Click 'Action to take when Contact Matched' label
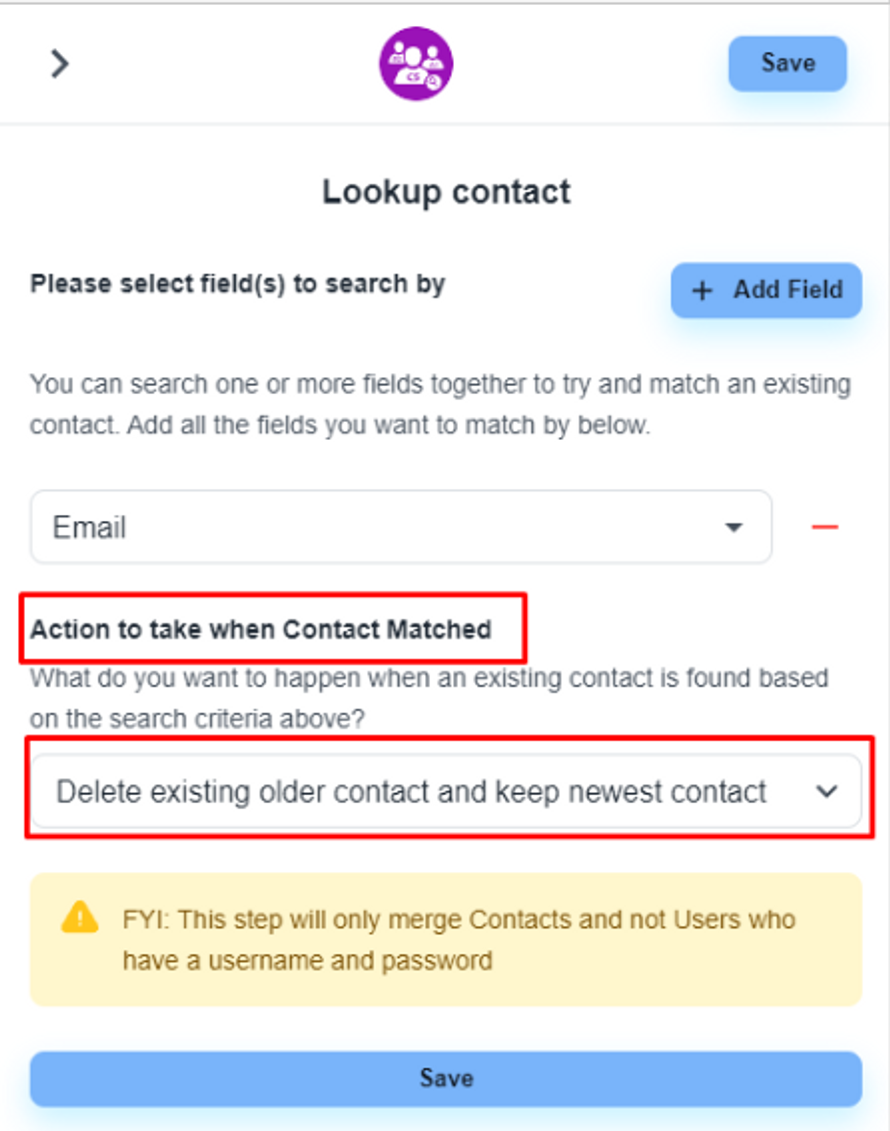The image size is (890, 1131). [x=261, y=629]
